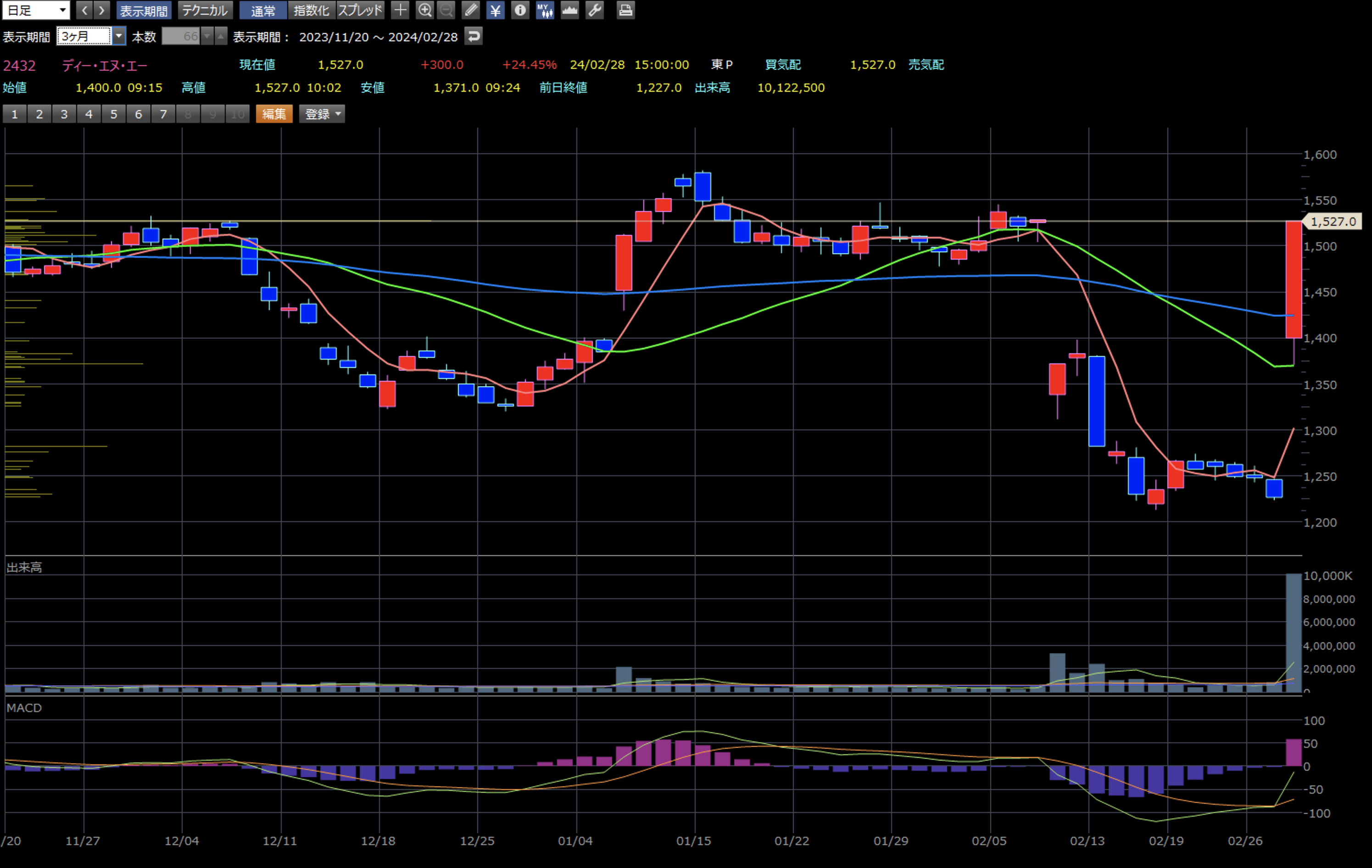The height and width of the screenshot is (868, 1372).
Task: Reset display period with the return arrow
Action: (474, 36)
